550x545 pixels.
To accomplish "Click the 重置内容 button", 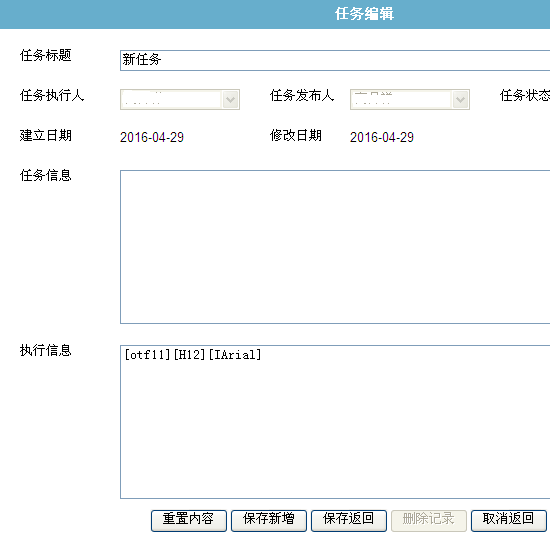I will (189, 520).
